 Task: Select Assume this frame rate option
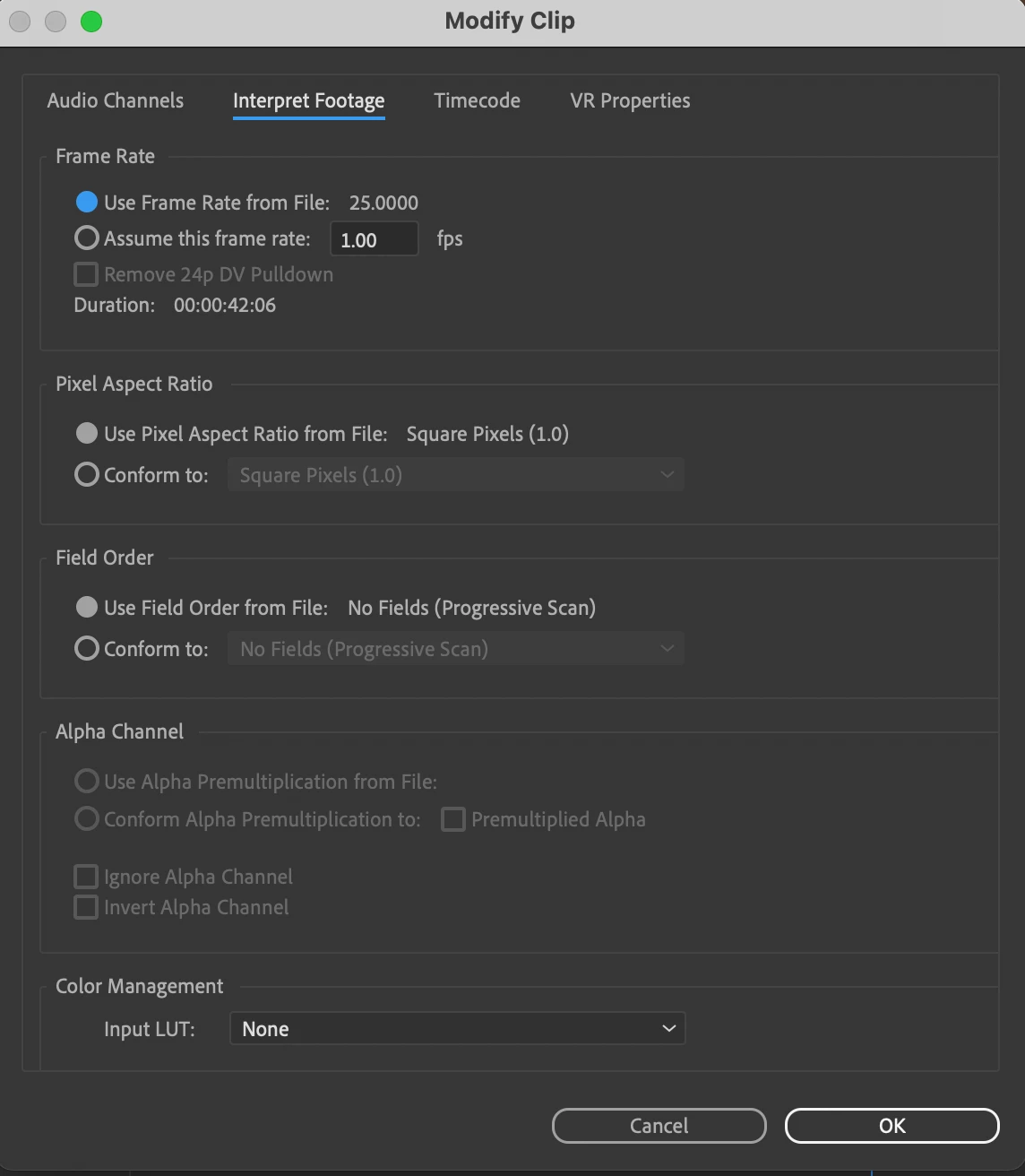coord(87,238)
